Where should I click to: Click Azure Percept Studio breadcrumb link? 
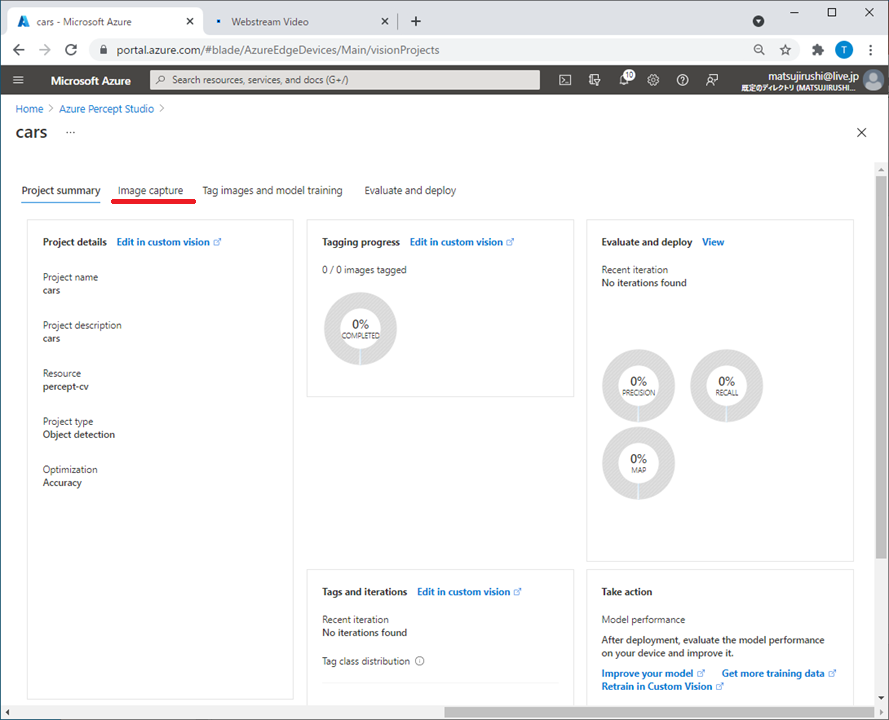107,109
